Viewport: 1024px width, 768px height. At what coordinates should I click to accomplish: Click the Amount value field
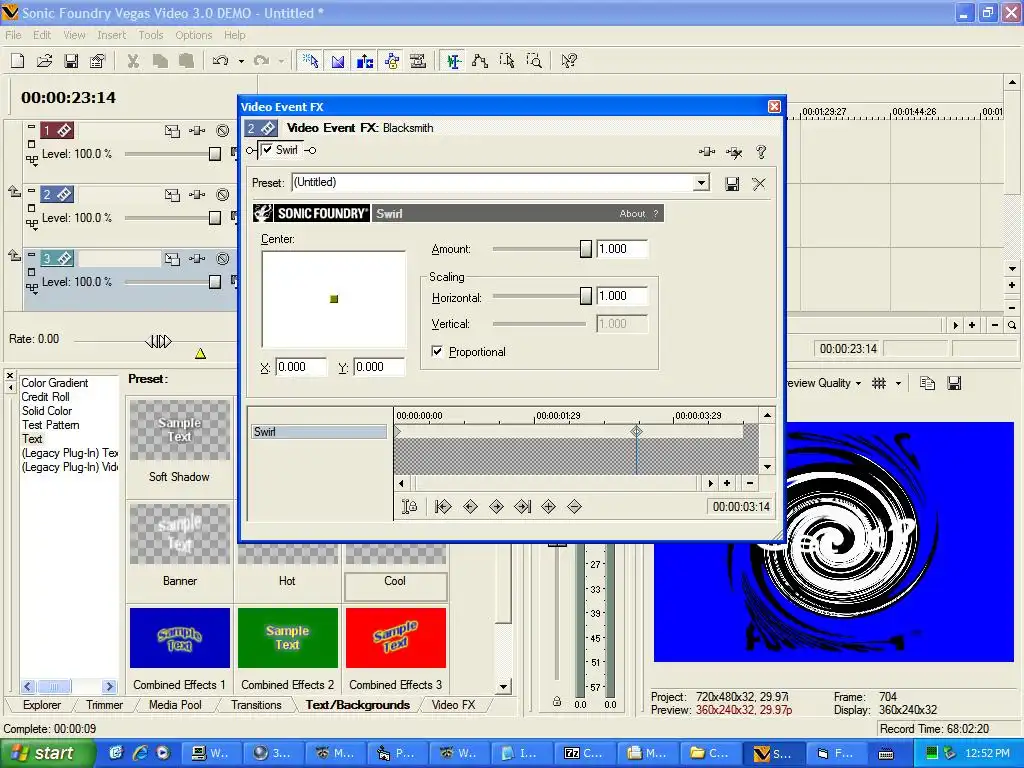622,249
